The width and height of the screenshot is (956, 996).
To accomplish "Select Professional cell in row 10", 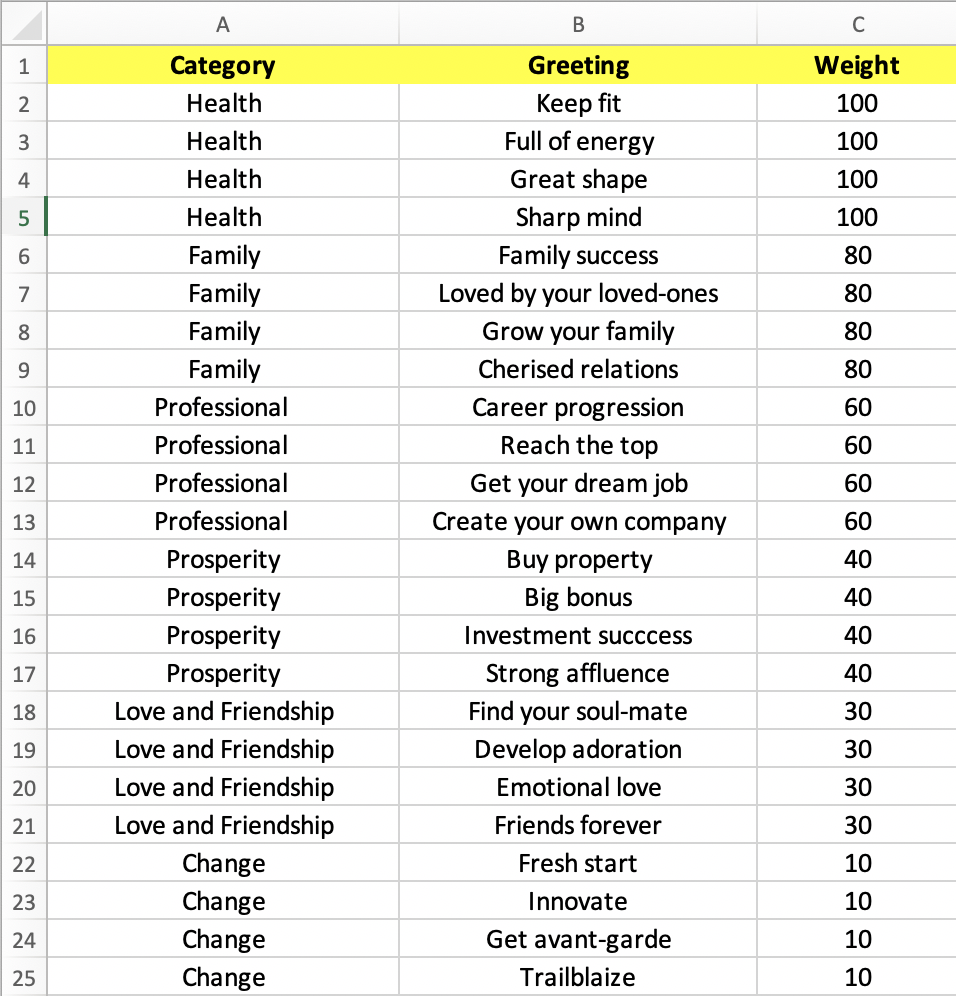I will [223, 407].
